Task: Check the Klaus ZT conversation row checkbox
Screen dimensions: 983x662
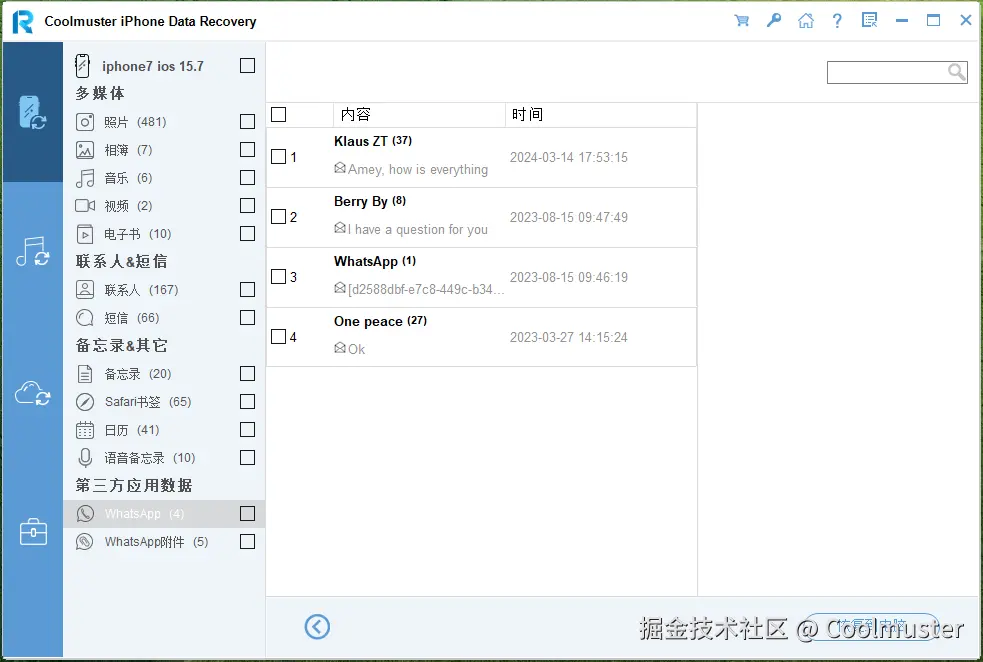Action: point(278,157)
